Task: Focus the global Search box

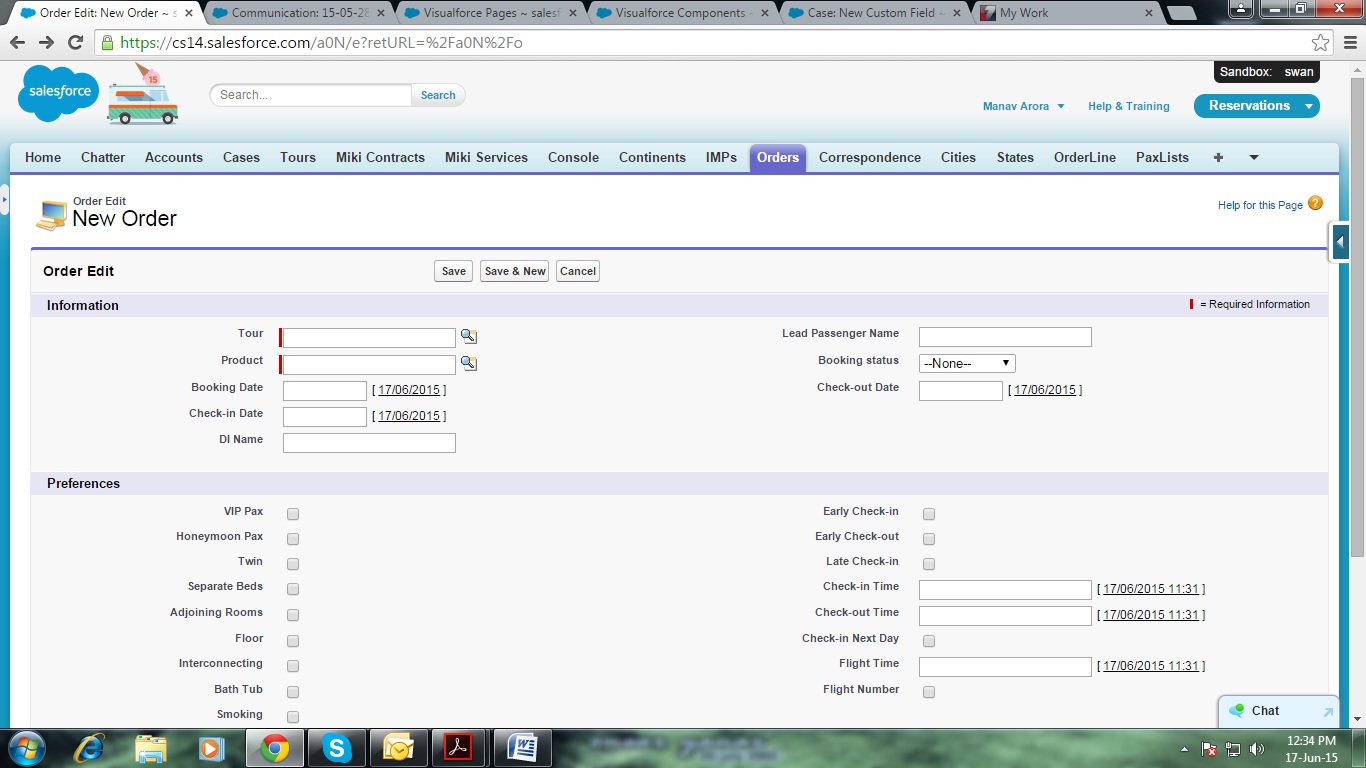Action: coord(312,95)
